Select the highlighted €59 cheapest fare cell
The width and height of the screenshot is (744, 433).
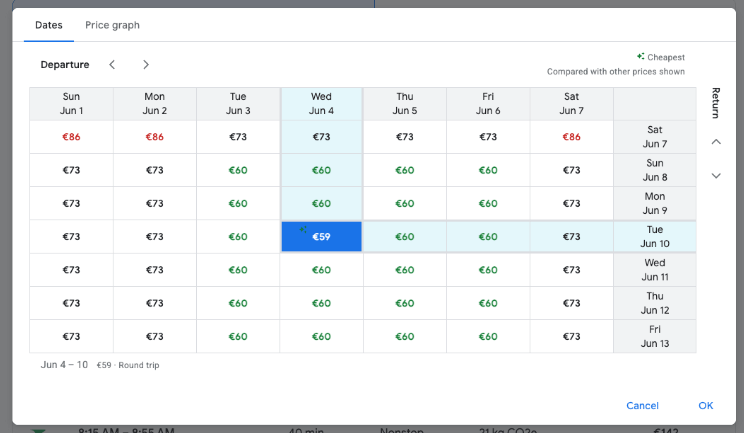[x=321, y=237]
